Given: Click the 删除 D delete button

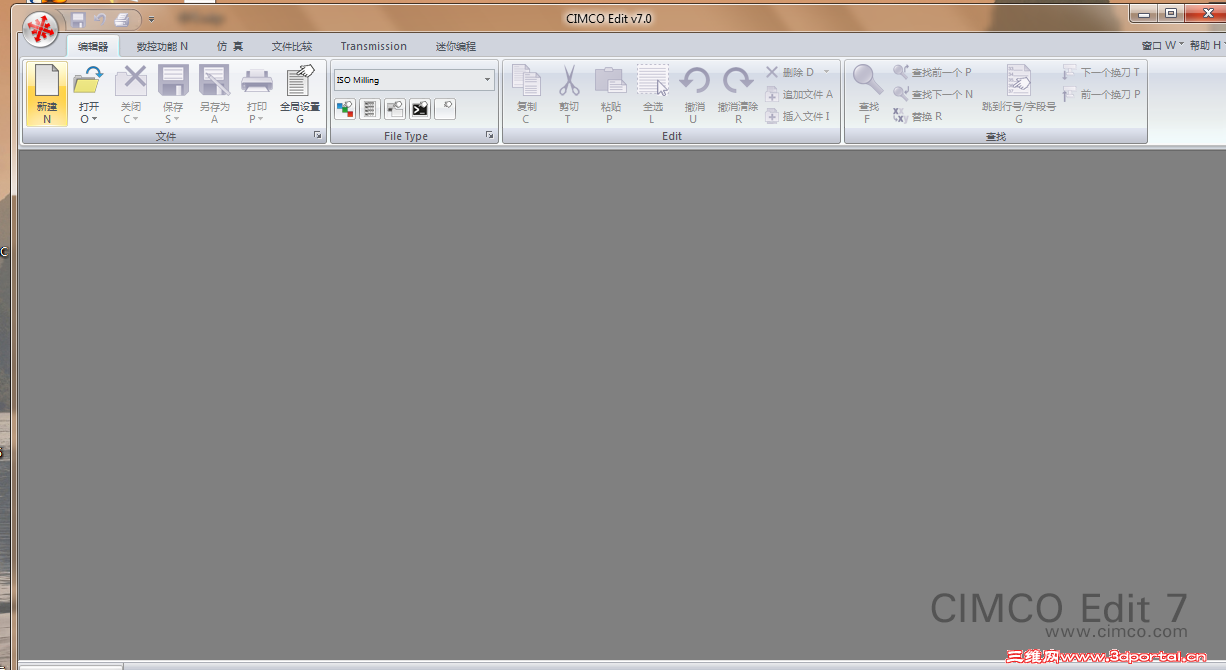Looking at the screenshot, I should pyautogui.click(x=791, y=72).
